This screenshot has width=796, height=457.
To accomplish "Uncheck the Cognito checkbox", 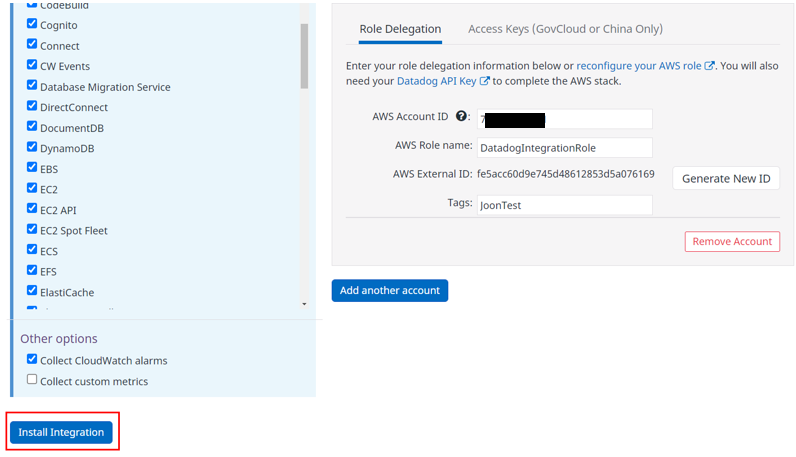I will 32,23.
